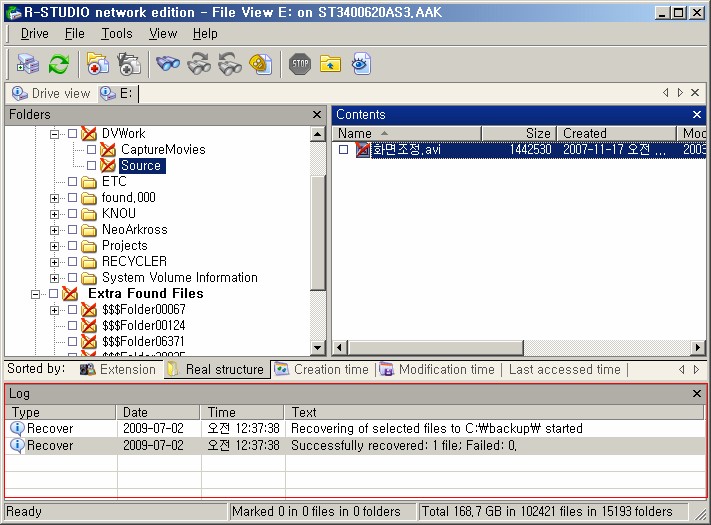Image resolution: width=711 pixels, height=525 pixels.
Task: Tick the 화면조정.avi file checkbox
Action: (x=343, y=150)
